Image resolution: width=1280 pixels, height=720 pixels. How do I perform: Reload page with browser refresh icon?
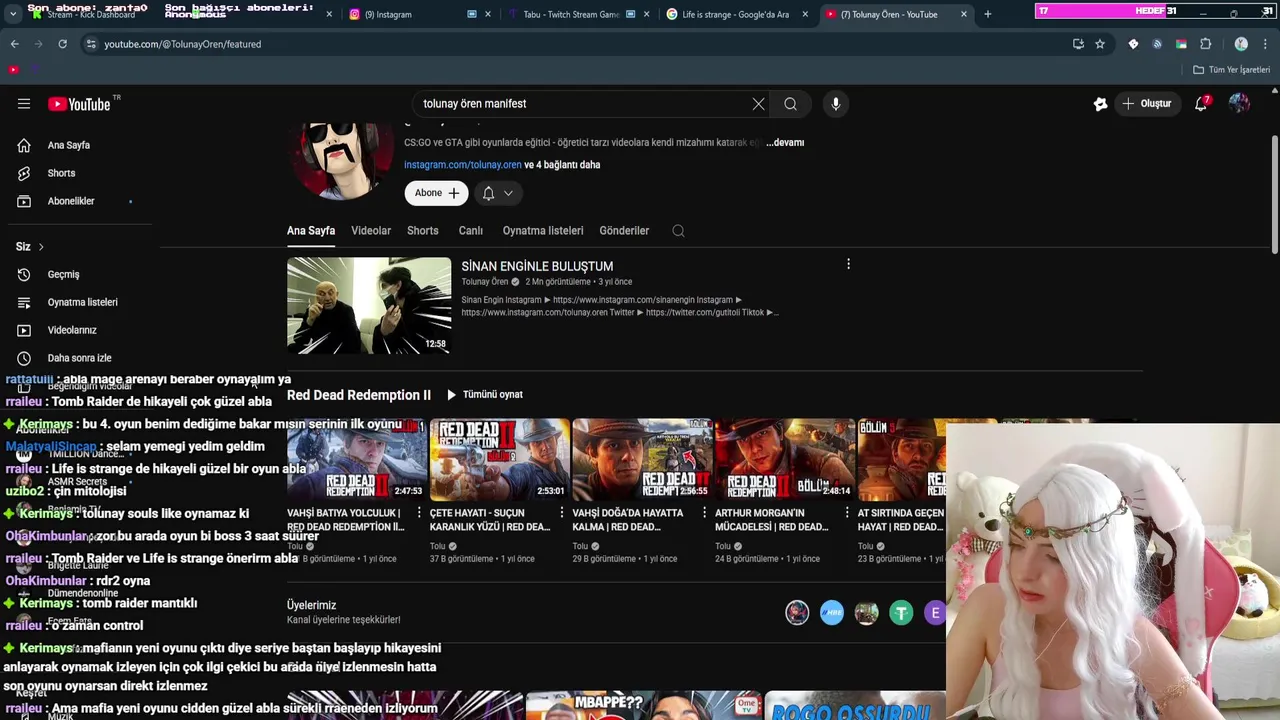pyautogui.click(x=62, y=44)
